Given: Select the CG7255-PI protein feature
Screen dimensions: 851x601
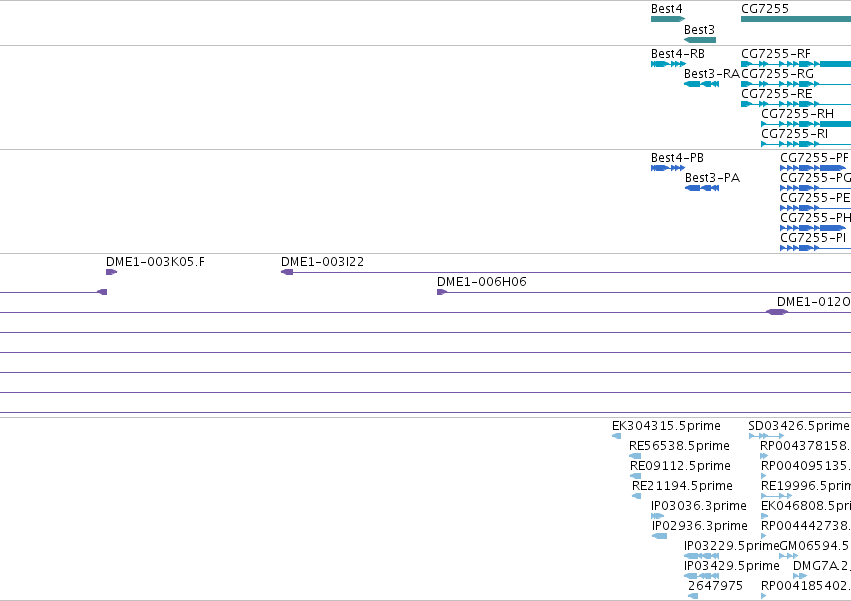Looking at the screenshot, I should tap(815, 248).
